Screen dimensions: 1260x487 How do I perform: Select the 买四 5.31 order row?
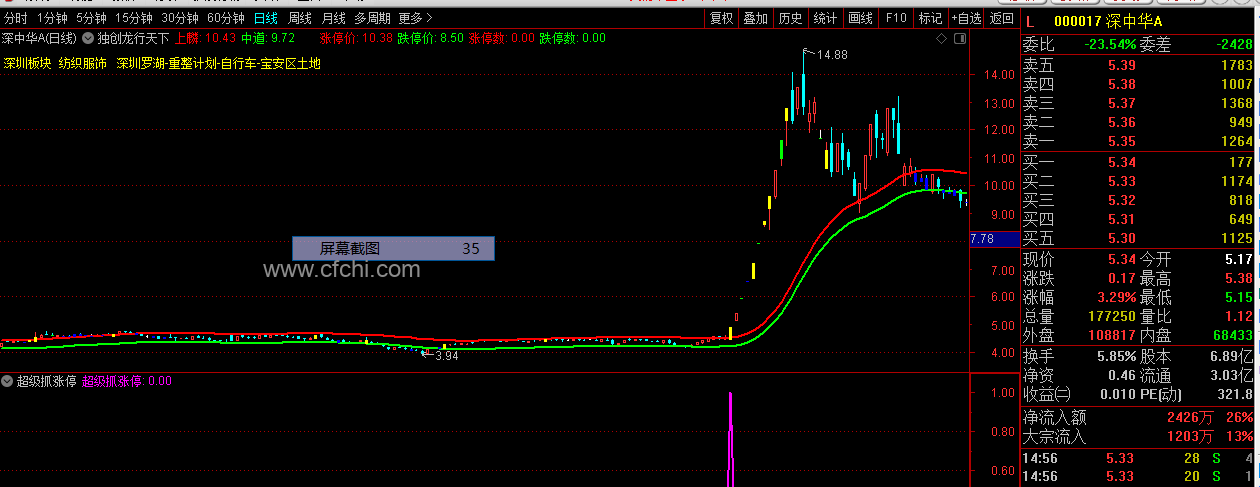(x=1138, y=219)
